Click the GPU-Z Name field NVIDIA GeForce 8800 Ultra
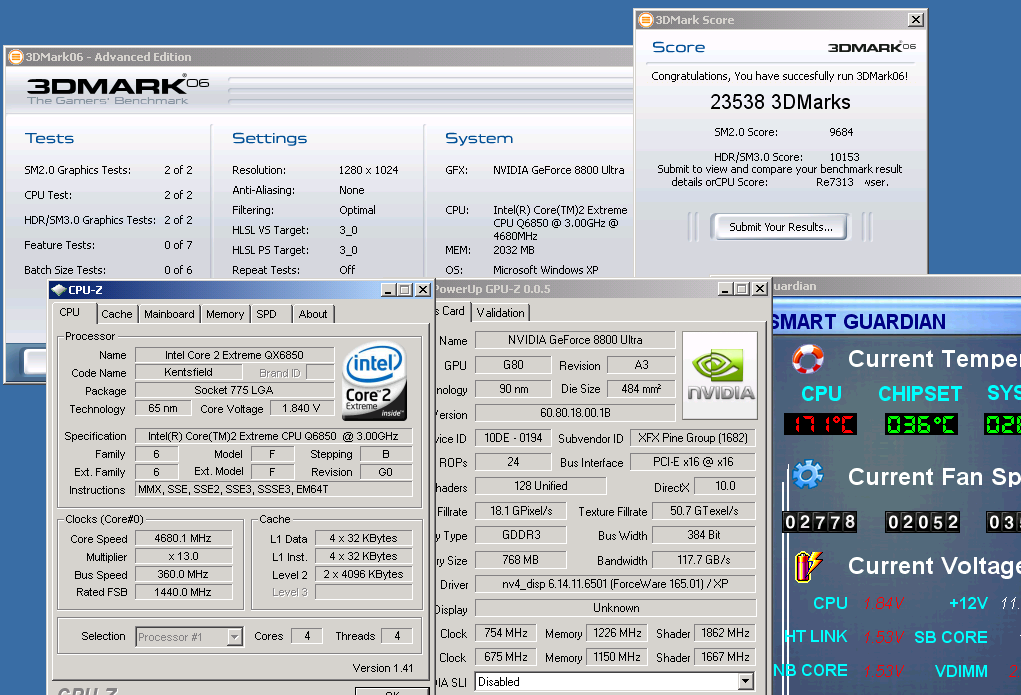This screenshot has height=695, width=1021. point(575,340)
